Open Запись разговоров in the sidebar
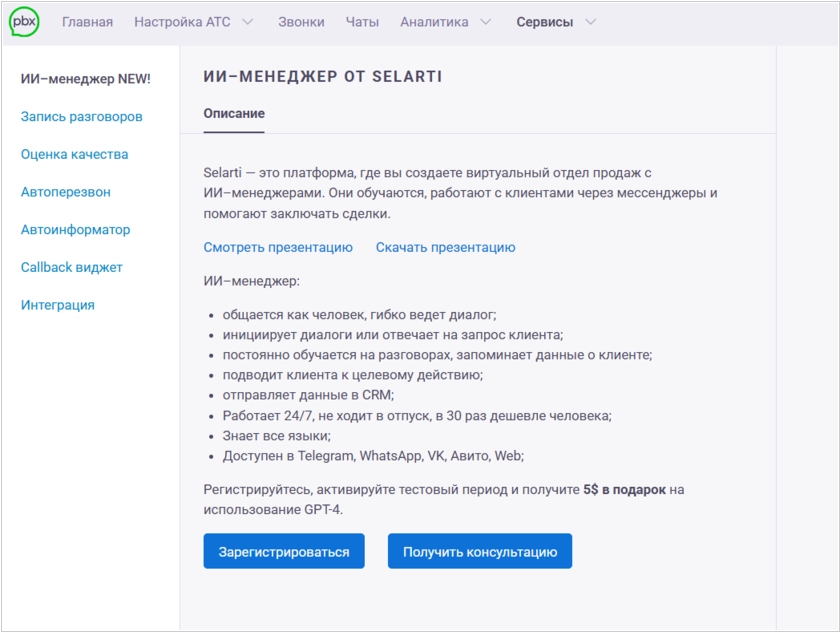 coord(81,117)
